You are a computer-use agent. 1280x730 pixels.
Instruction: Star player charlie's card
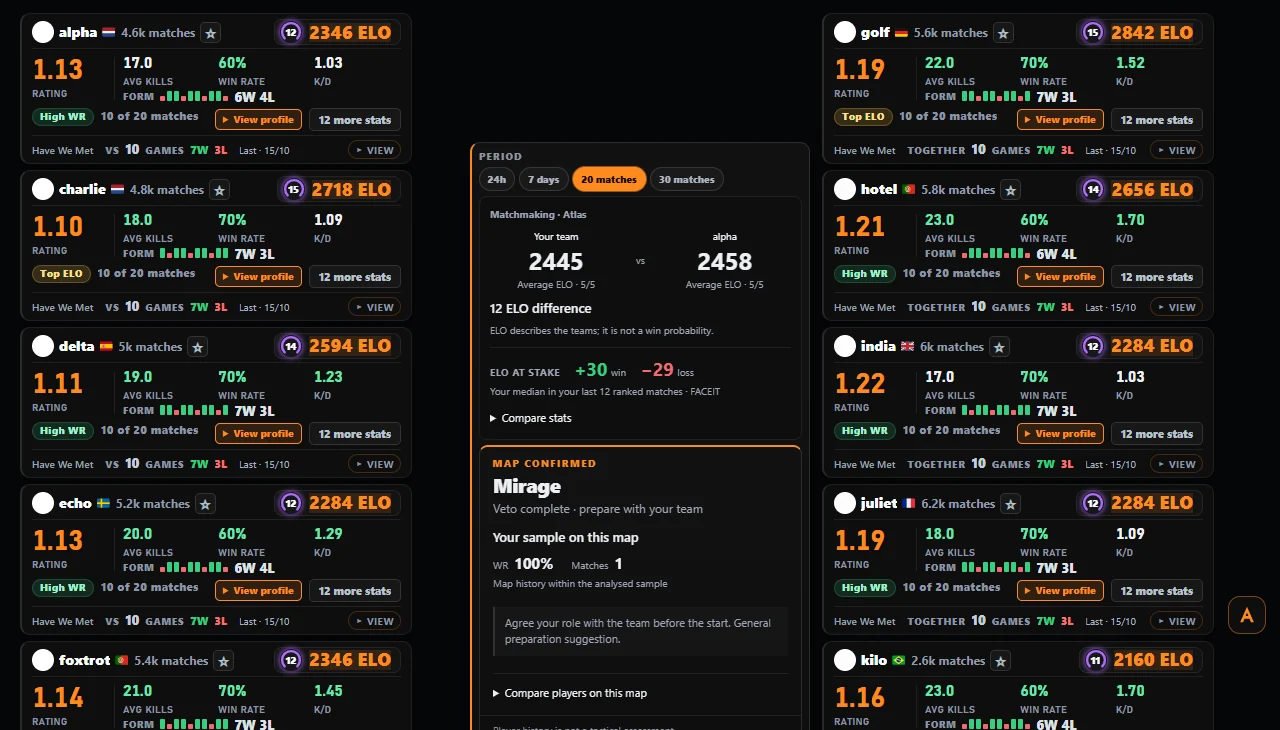click(220, 190)
